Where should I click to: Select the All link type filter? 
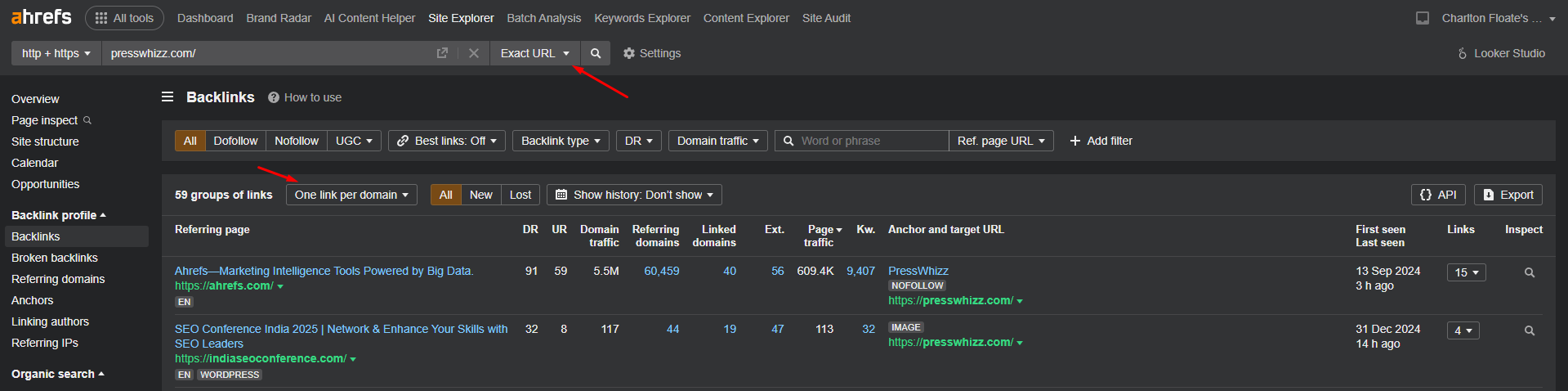[190, 141]
